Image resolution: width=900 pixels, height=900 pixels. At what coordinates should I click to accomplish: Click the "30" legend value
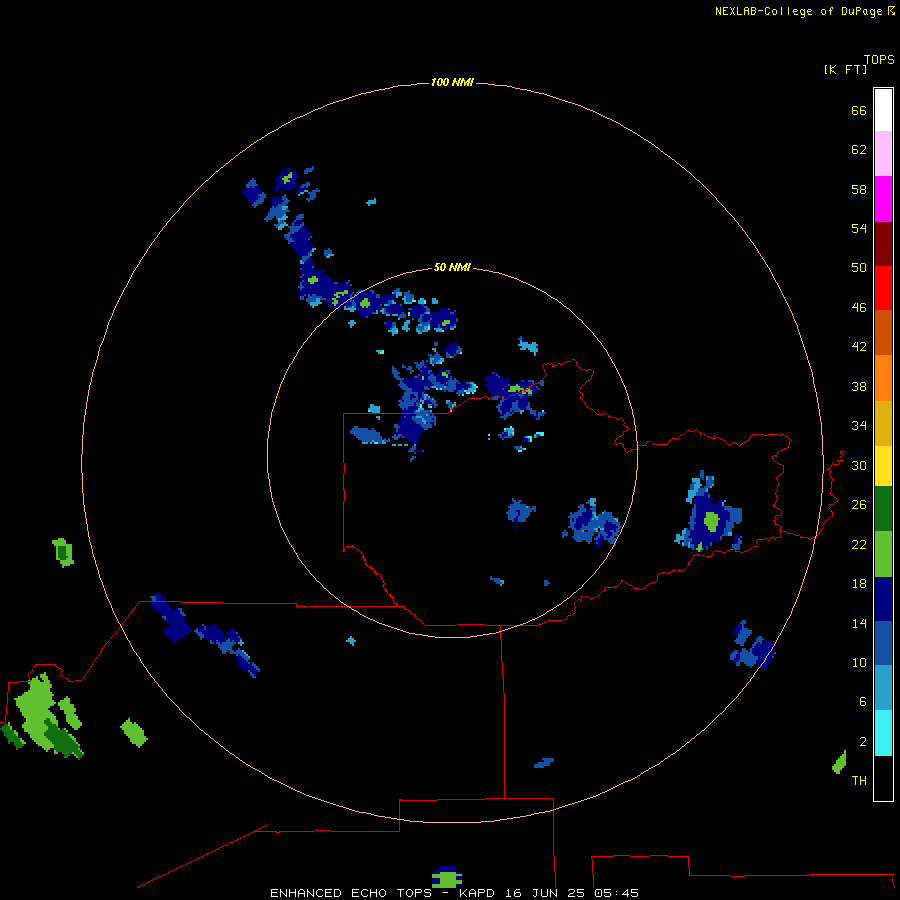pyautogui.click(x=859, y=465)
